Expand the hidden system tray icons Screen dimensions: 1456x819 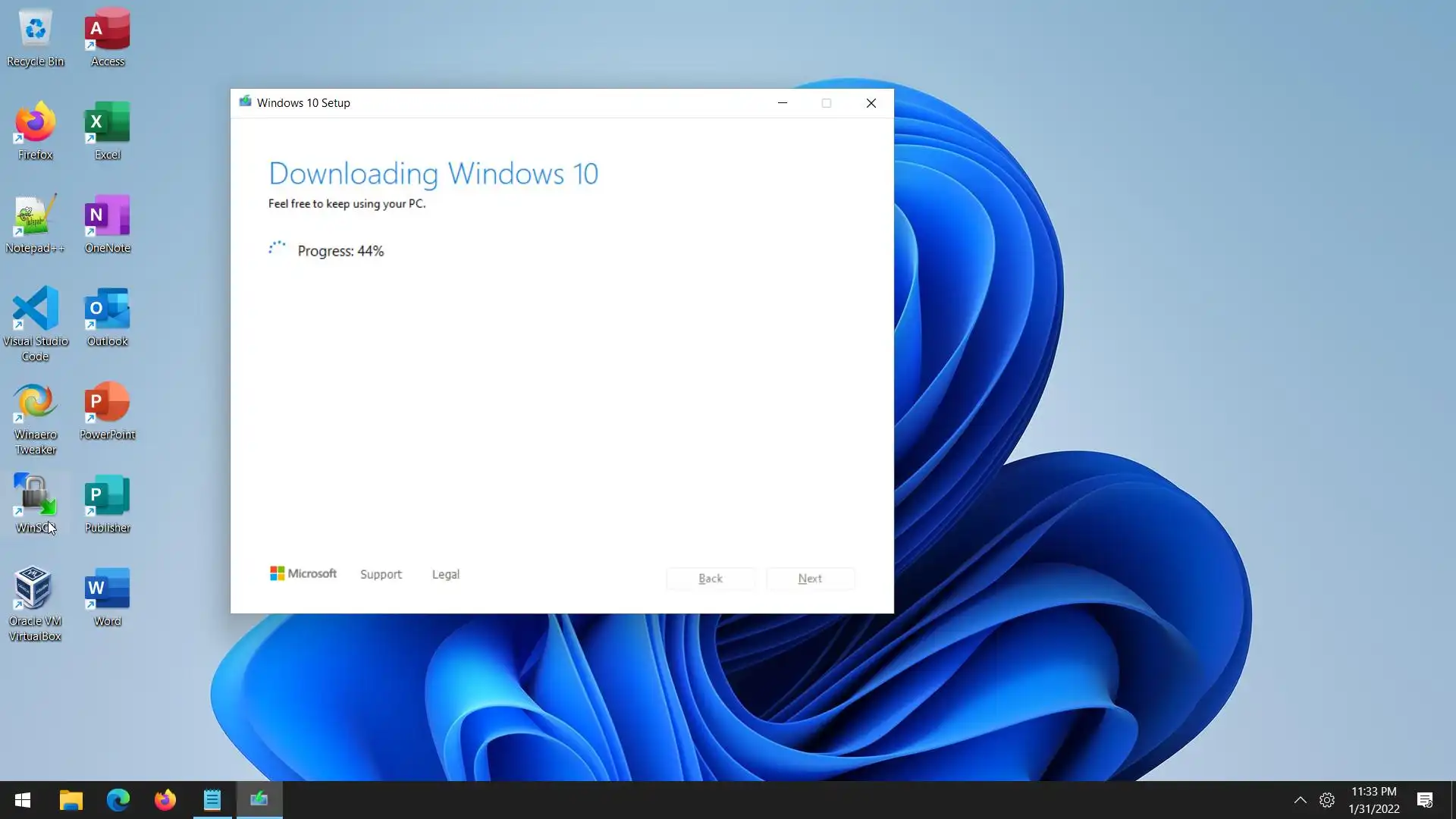tap(1300, 800)
